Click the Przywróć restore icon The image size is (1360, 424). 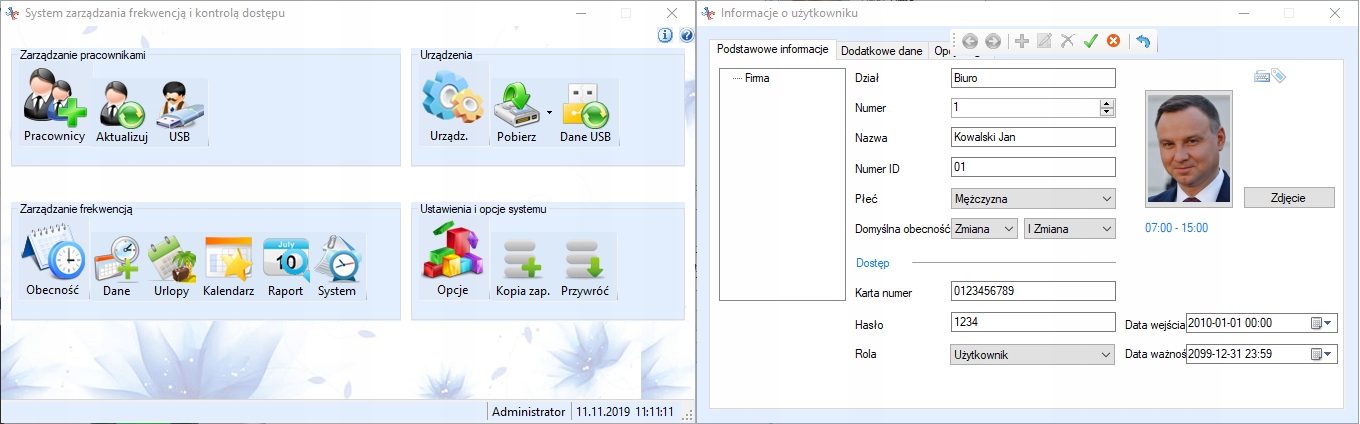(x=585, y=267)
